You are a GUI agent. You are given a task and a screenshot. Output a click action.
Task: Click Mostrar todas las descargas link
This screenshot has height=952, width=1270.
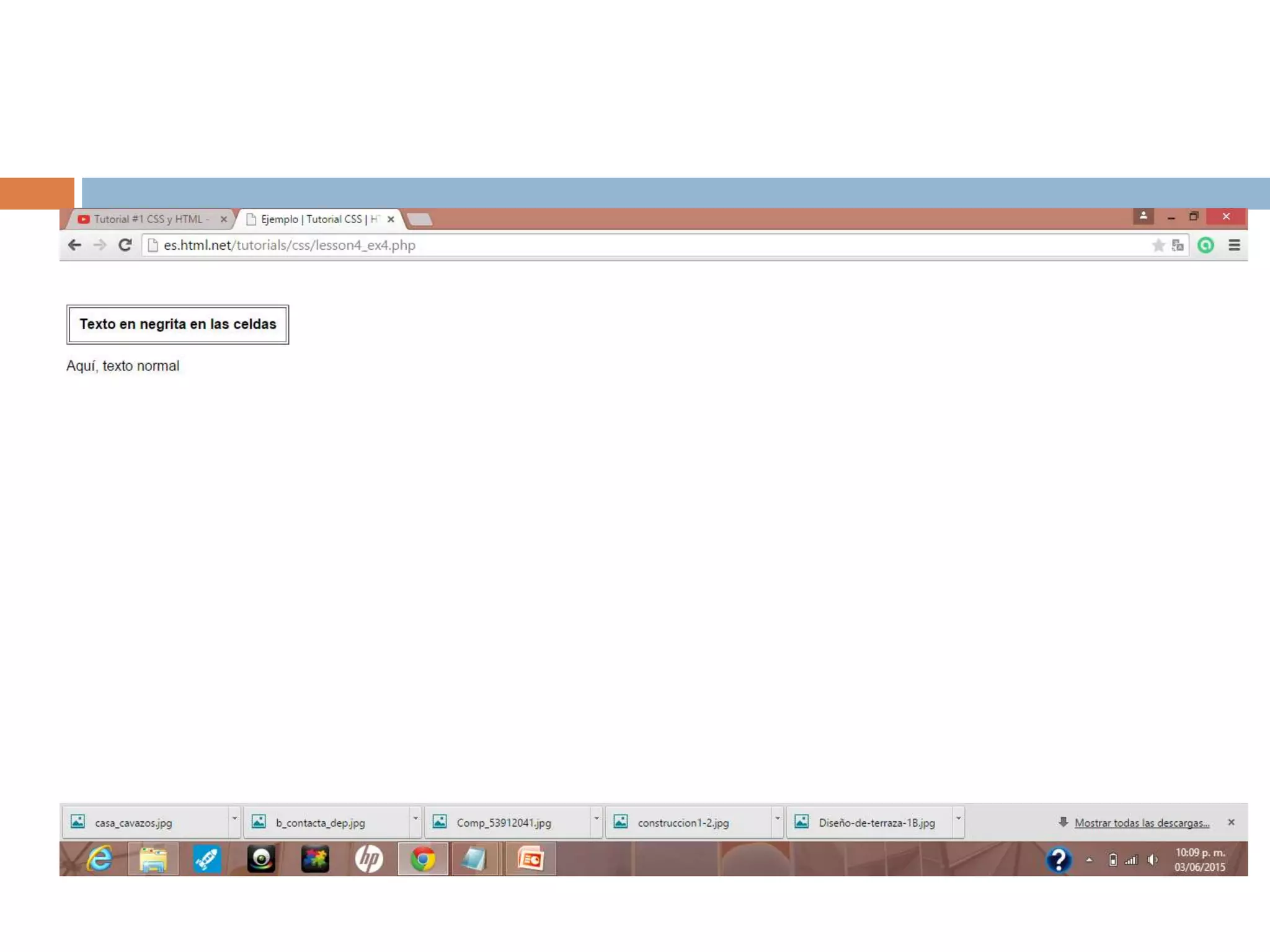[x=1141, y=822]
